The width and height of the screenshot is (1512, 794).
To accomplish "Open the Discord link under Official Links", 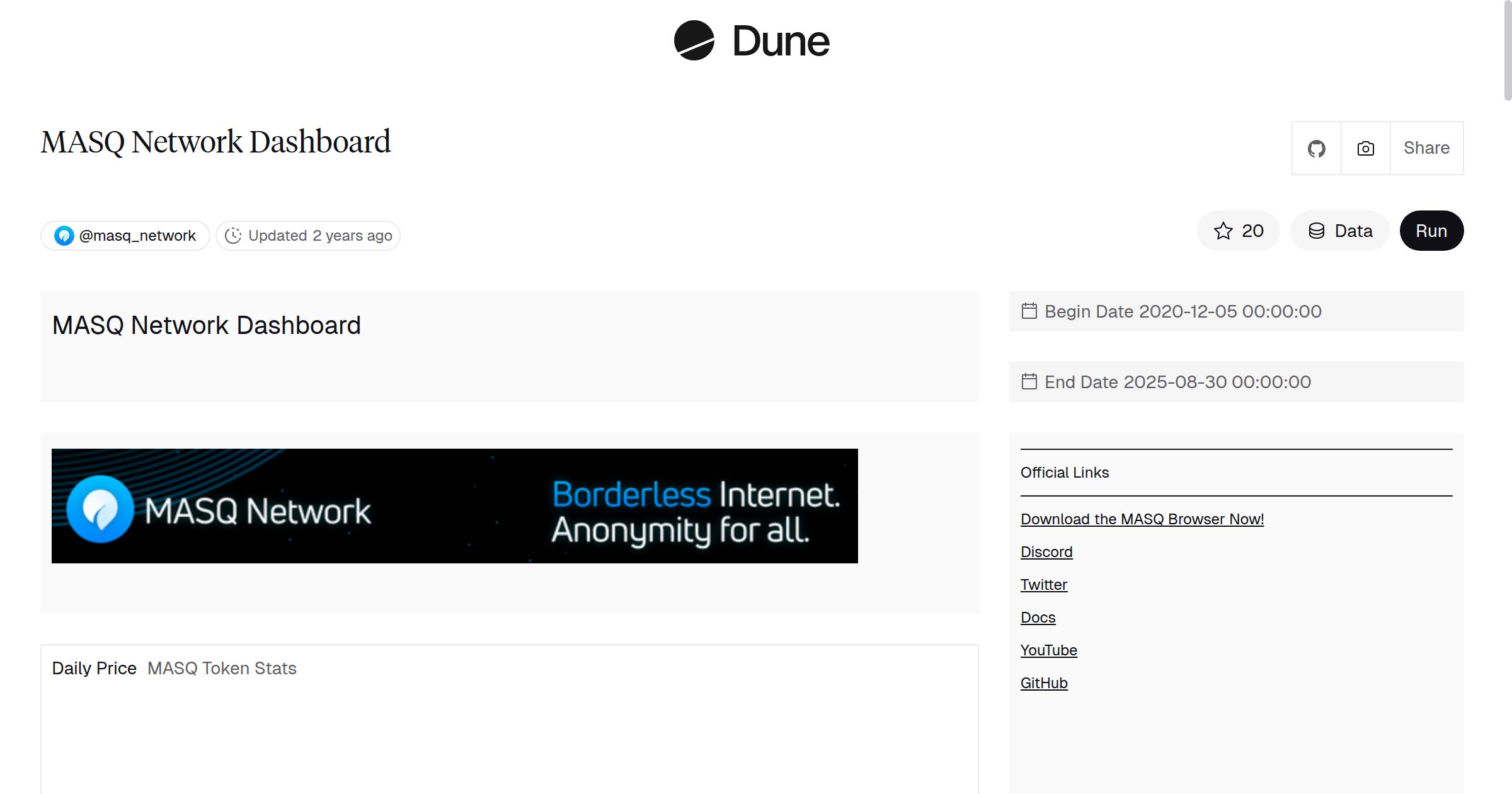I will [1046, 551].
